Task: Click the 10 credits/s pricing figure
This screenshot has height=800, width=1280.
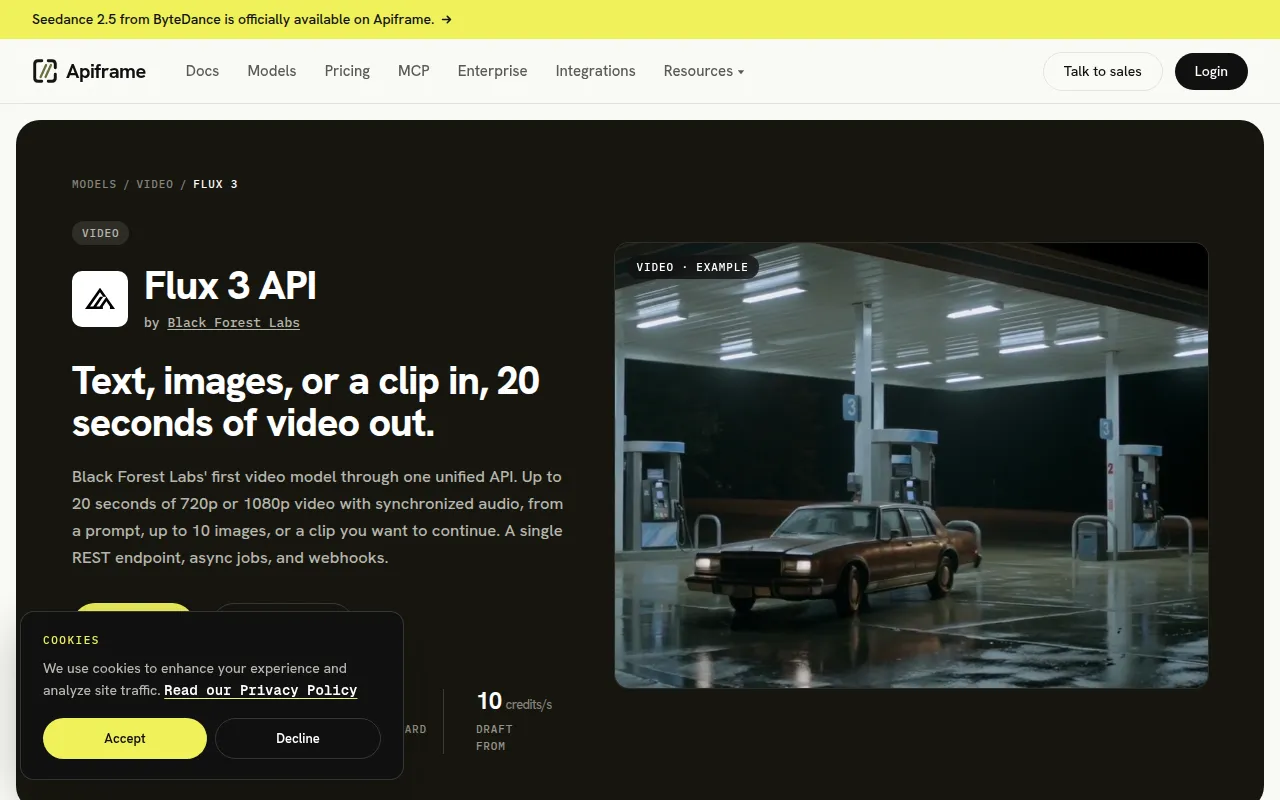Action: 514,702
